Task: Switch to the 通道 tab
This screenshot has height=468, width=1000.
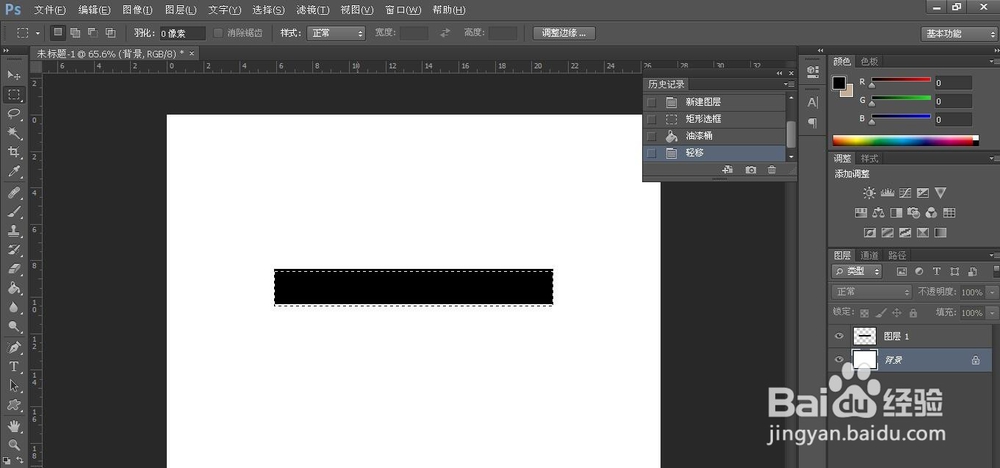Action: pos(869,255)
